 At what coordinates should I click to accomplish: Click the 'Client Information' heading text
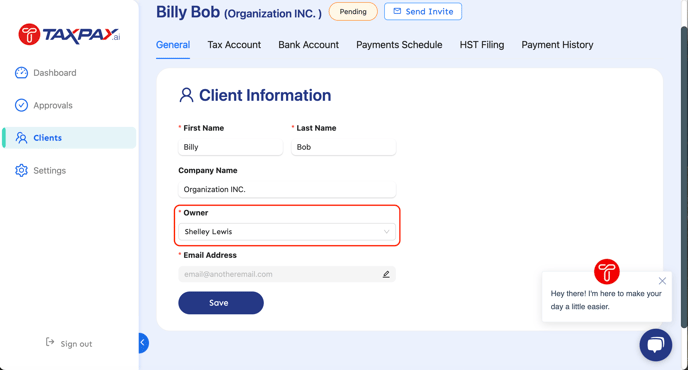tap(265, 95)
